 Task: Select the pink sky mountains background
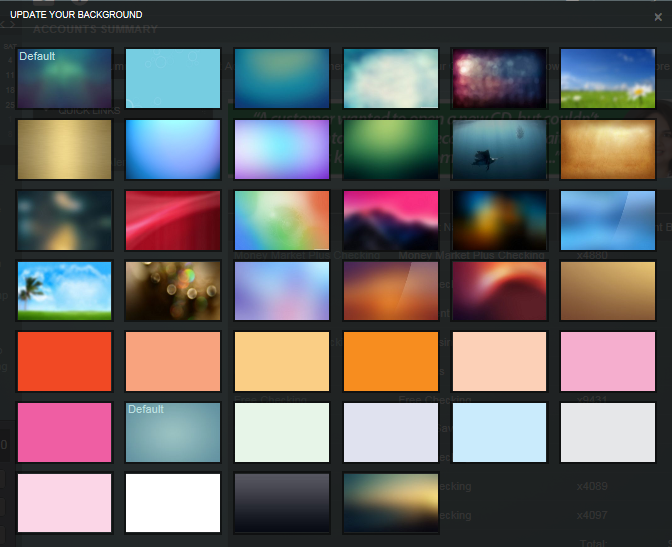[x=391, y=220]
